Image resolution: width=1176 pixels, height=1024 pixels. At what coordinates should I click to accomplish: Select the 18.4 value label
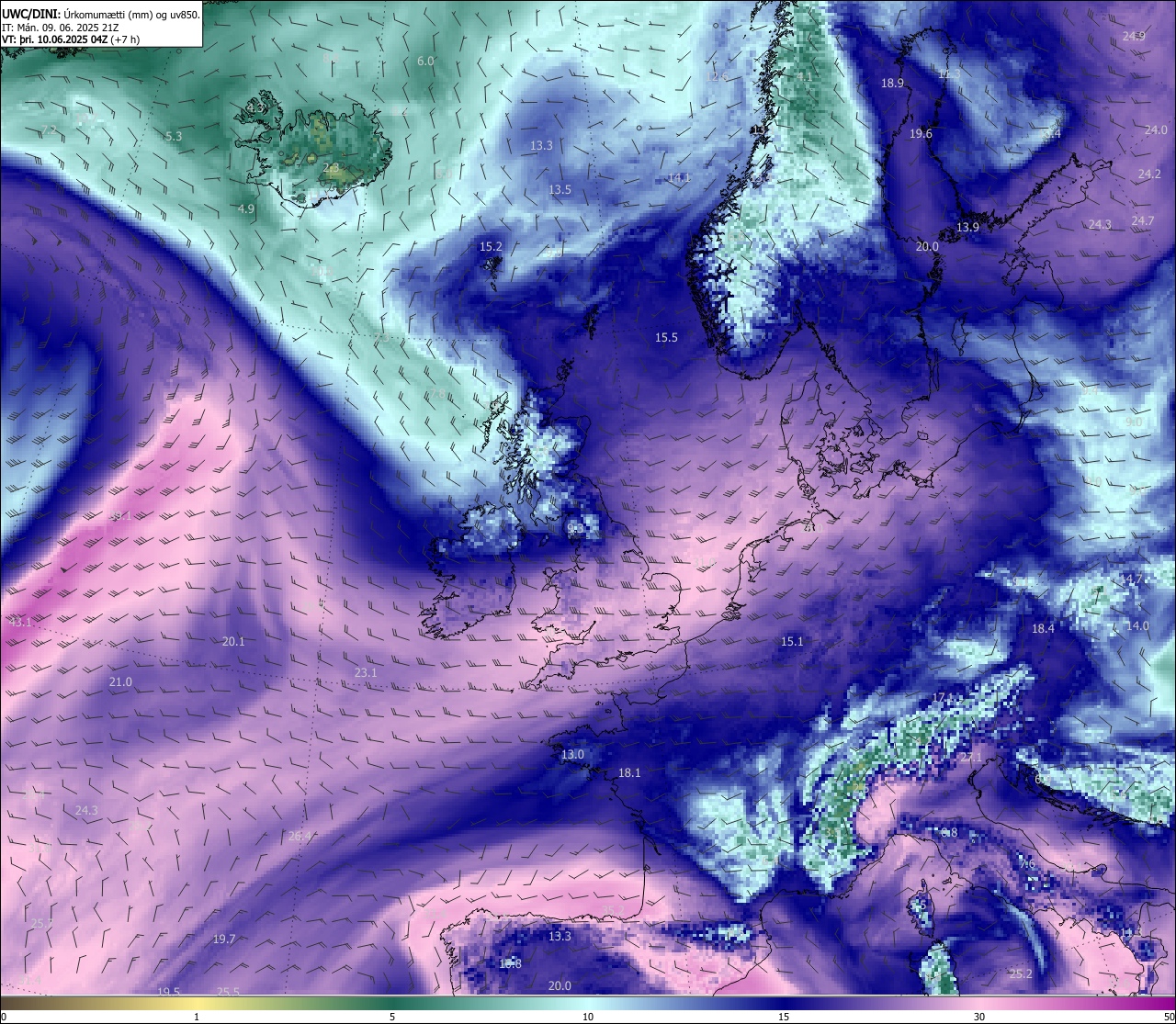[x=1043, y=629]
